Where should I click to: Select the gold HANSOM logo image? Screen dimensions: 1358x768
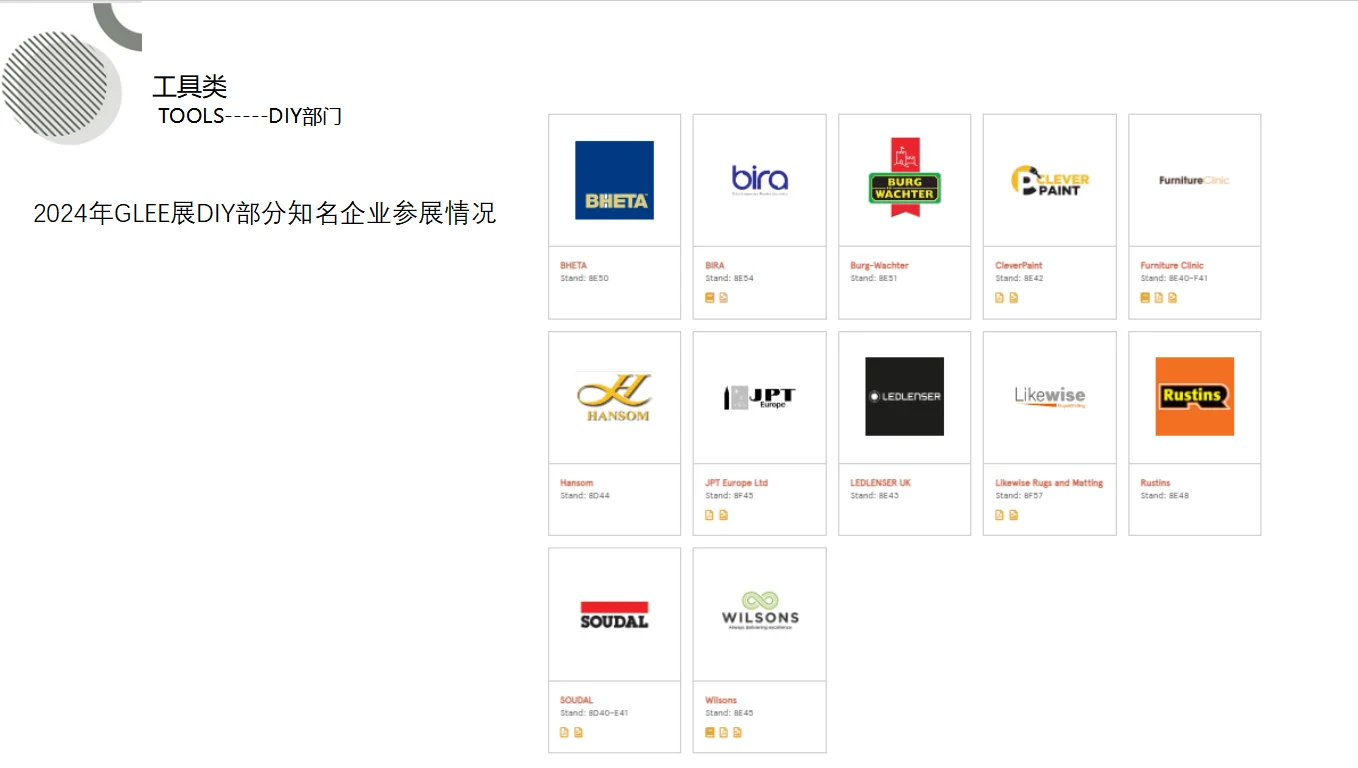click(614, 397)
